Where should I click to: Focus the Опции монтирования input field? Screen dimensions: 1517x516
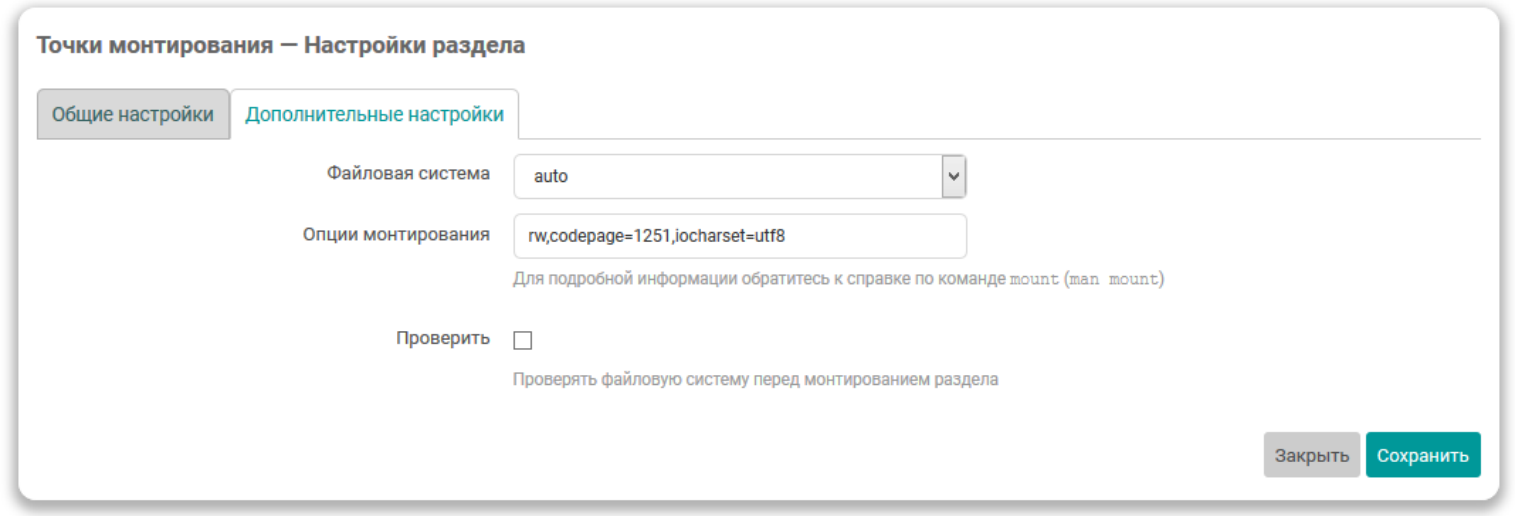coord(739,236)
